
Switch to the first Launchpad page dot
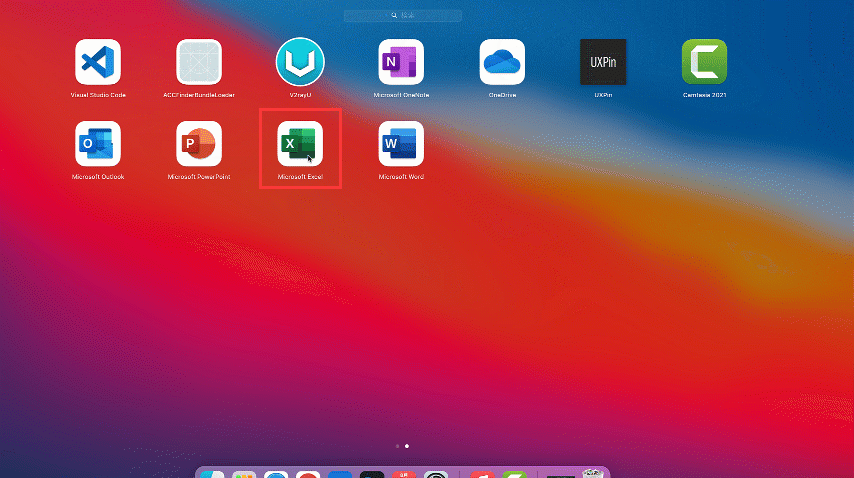tap(397, 445)
